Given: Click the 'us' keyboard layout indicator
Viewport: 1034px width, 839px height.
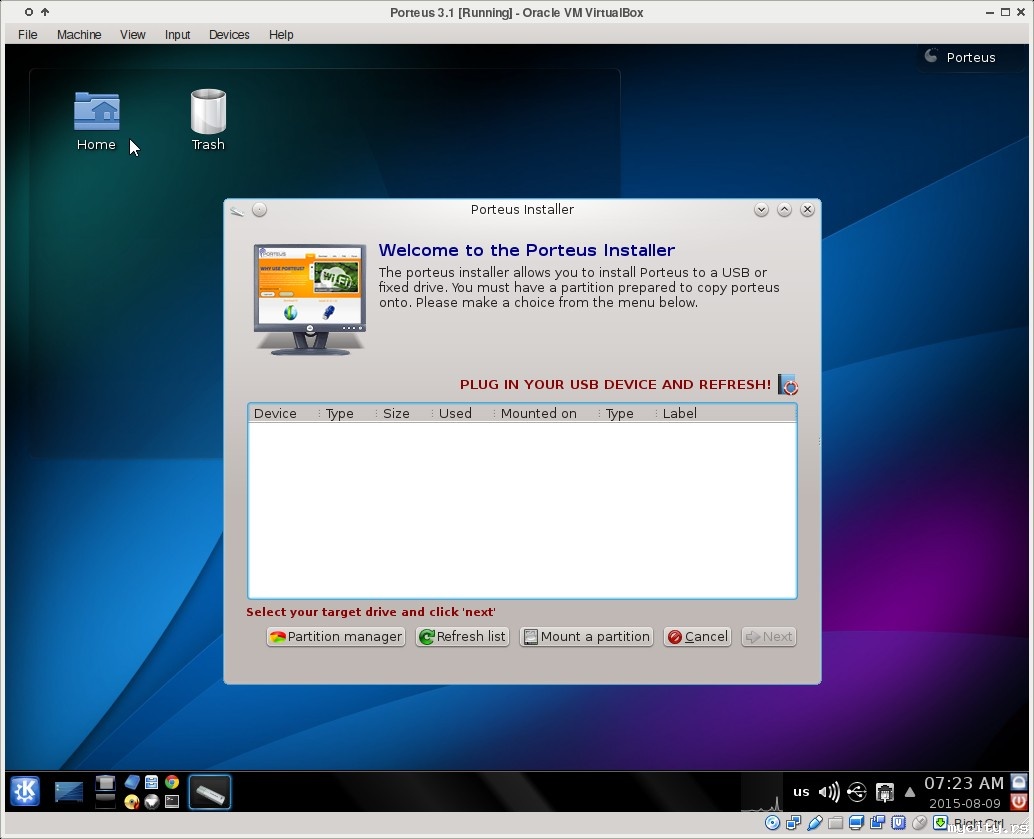Looking at the screenshot, I should (801, 792).
